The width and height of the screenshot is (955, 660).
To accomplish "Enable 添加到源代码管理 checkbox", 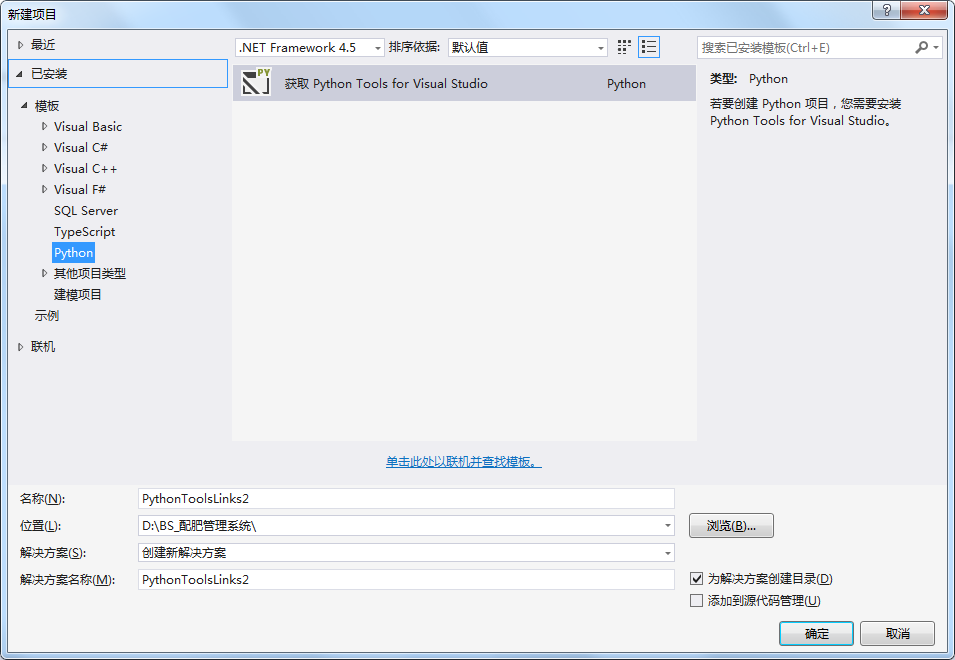I will click(x=696, y=600).
